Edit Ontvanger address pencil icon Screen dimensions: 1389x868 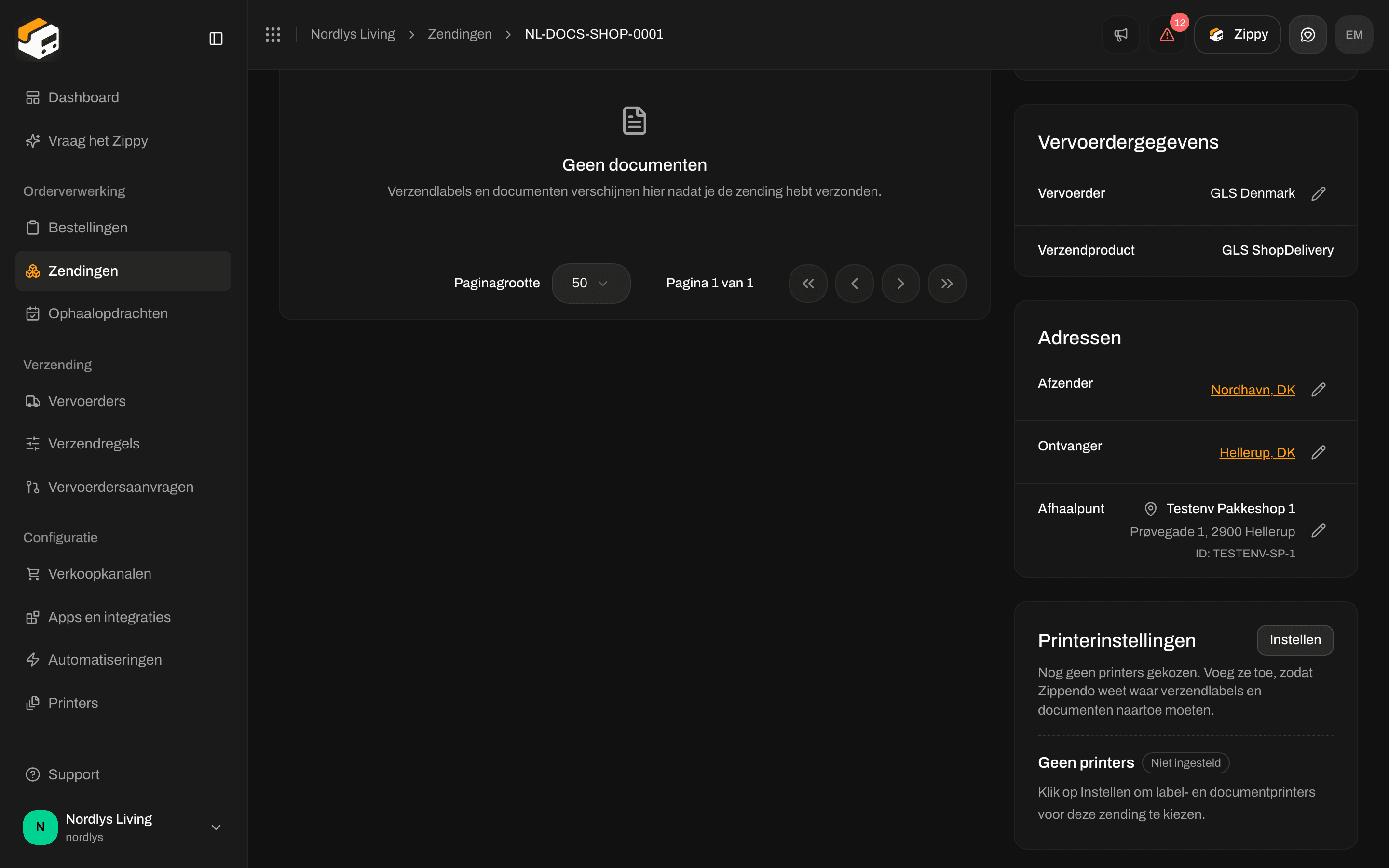(1319, 452)
